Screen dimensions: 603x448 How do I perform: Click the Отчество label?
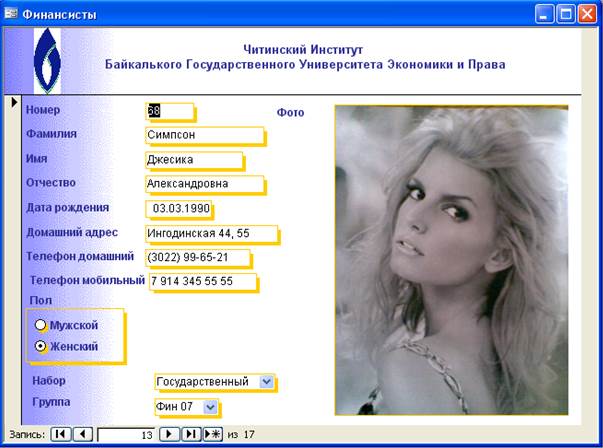51,183
